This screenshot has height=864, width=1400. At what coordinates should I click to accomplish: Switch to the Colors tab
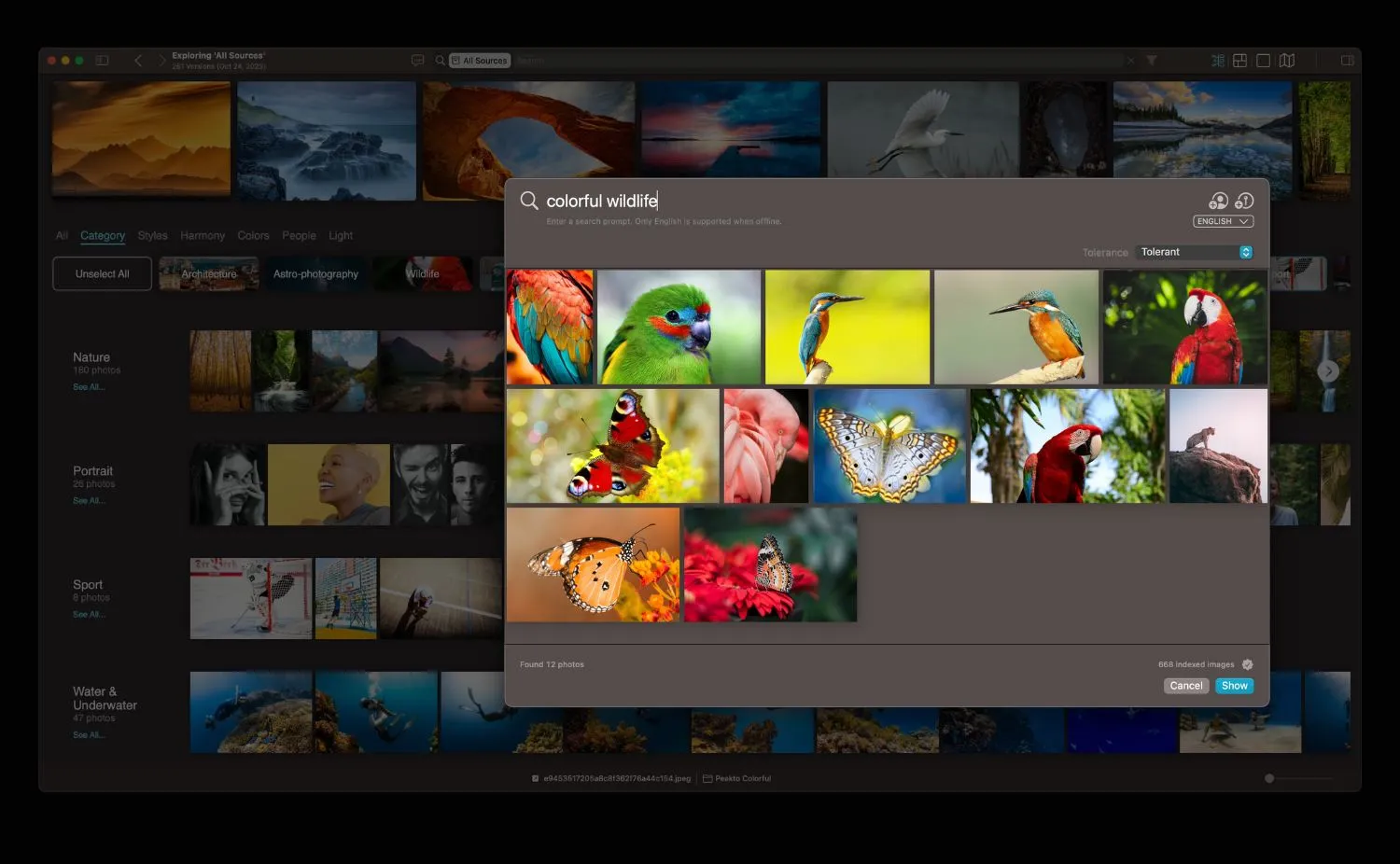(253, 236)
